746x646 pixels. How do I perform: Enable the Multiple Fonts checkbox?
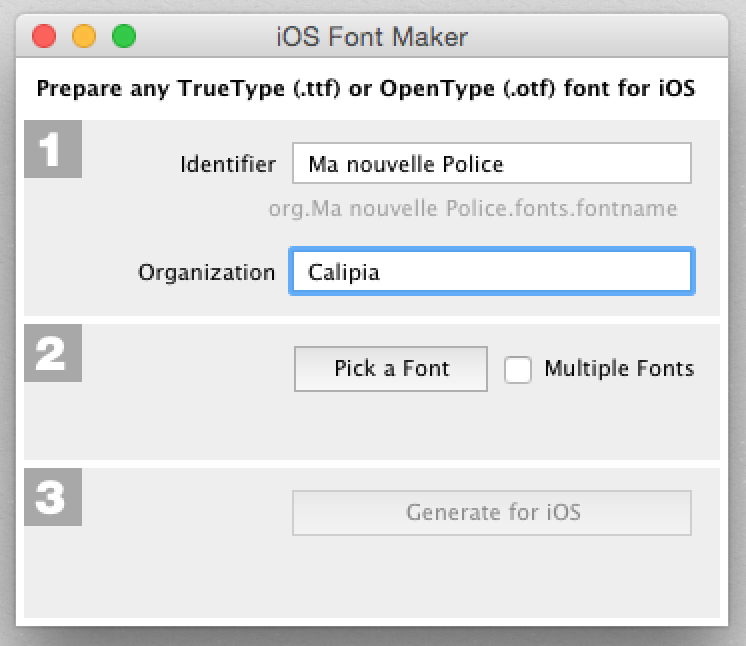pos(518,370)
